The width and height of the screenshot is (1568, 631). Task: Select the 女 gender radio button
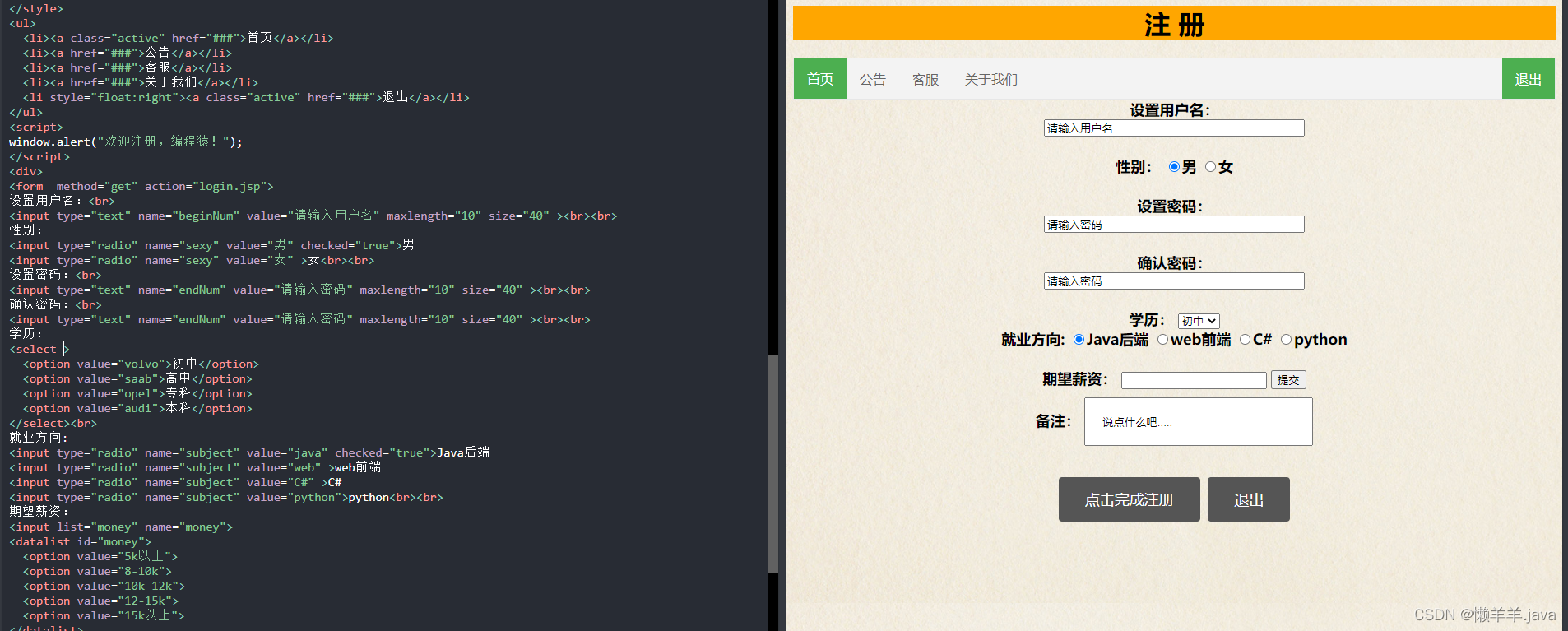pyautogui.click(x=1210, y=167)
